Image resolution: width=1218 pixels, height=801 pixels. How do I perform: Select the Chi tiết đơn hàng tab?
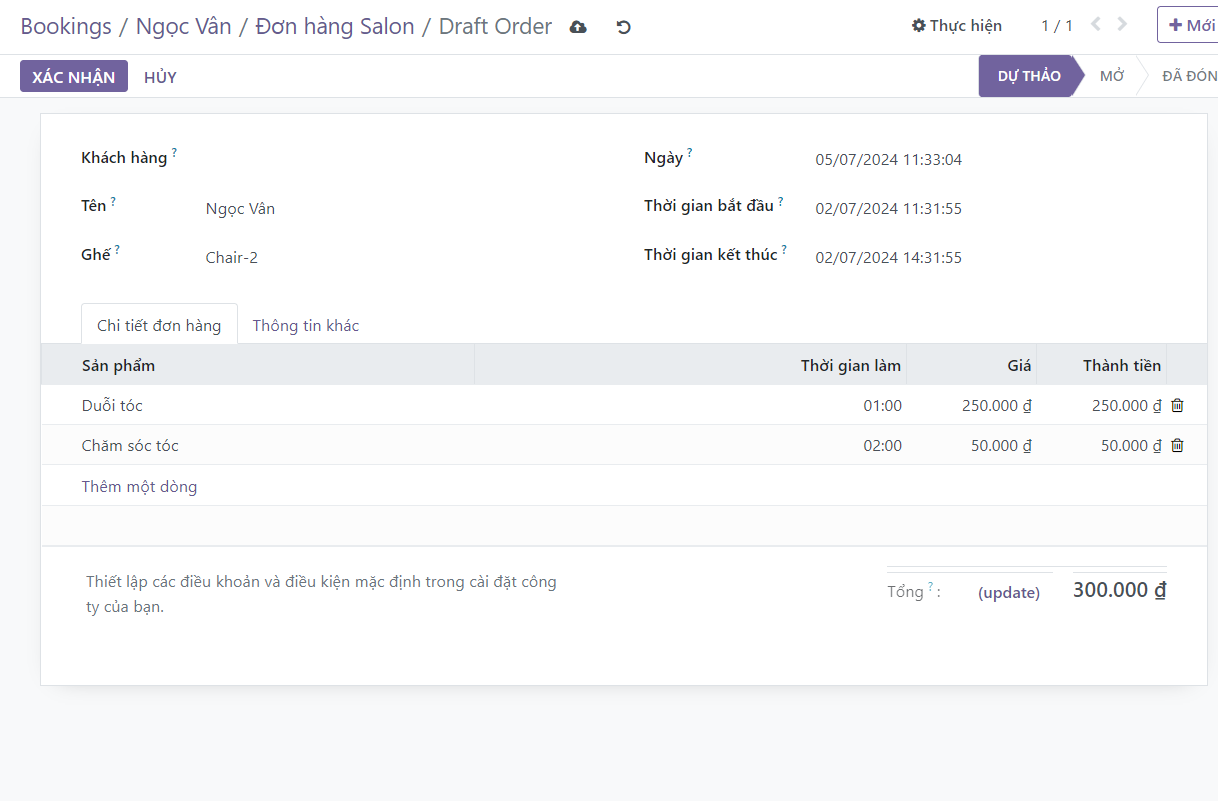[x=159, y=325]
